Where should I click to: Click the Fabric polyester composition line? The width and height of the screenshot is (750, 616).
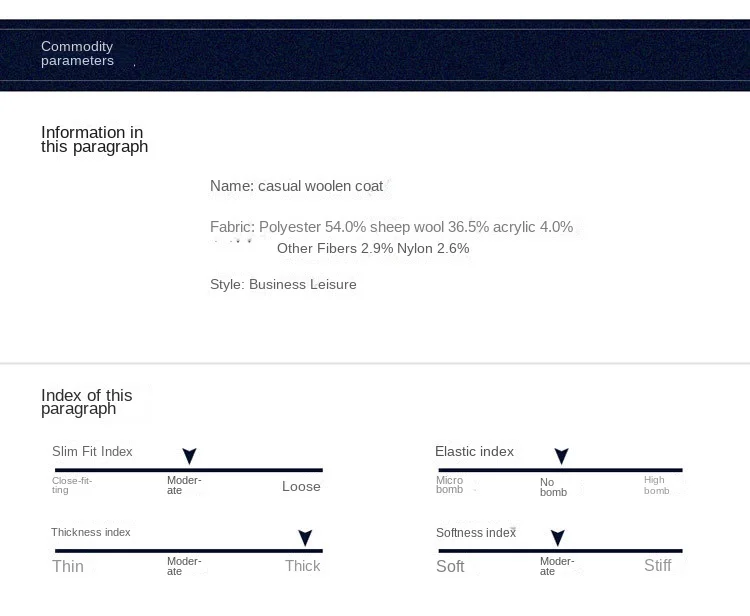391,227
